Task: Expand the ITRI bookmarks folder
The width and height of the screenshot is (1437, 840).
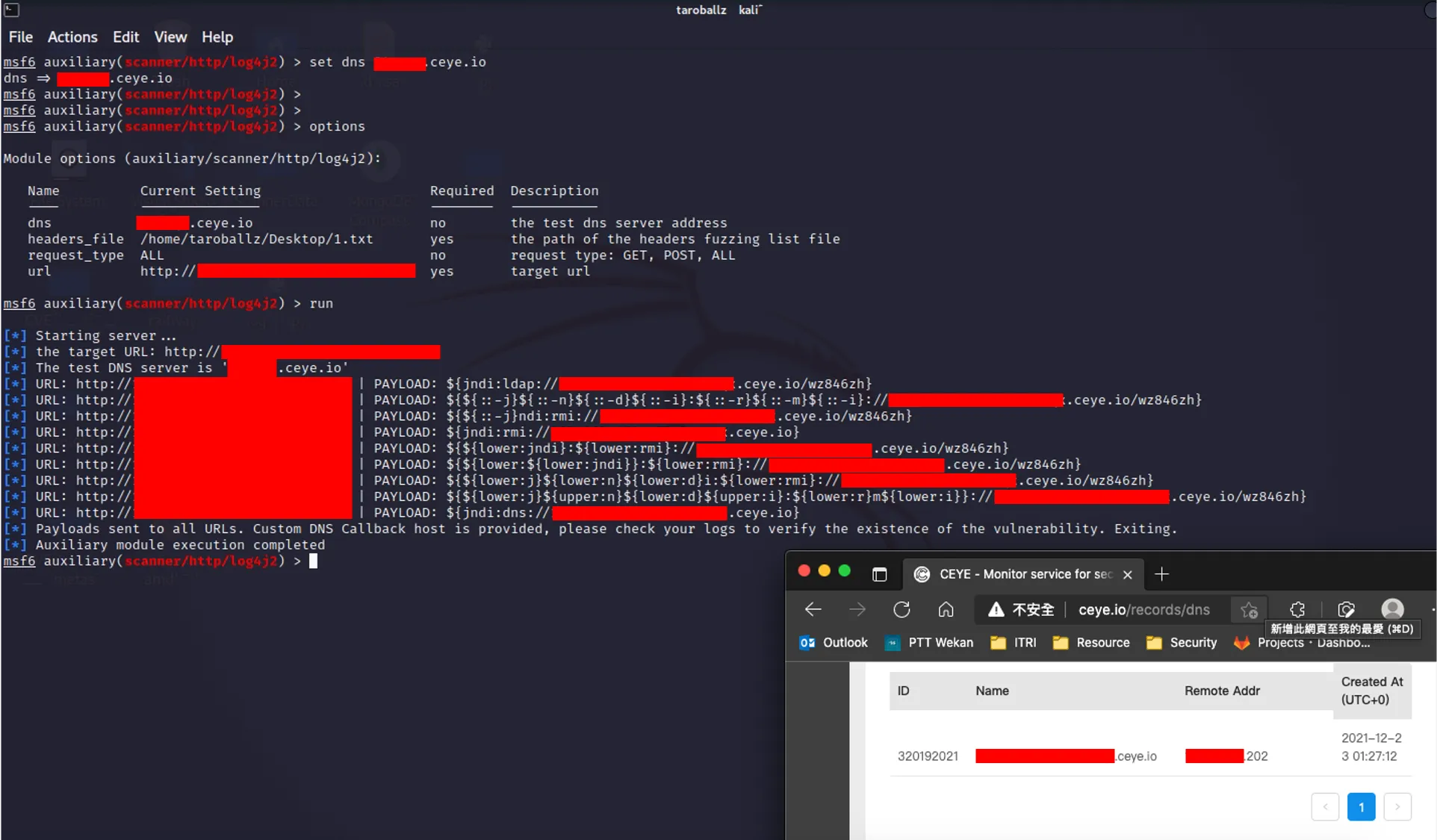Action: (1013, 643)
